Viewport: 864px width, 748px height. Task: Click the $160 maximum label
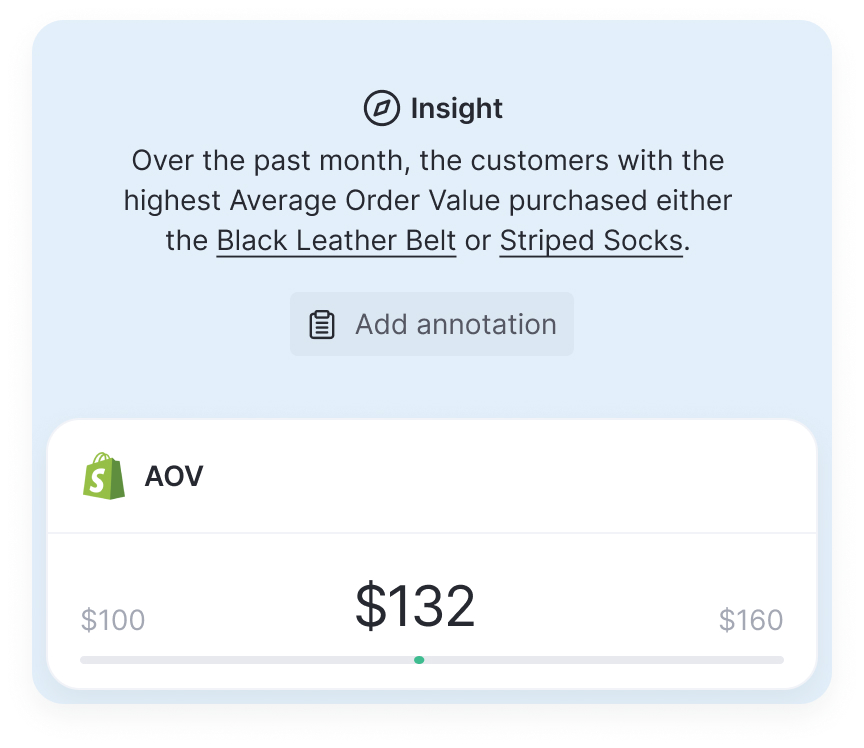(751, 620)
